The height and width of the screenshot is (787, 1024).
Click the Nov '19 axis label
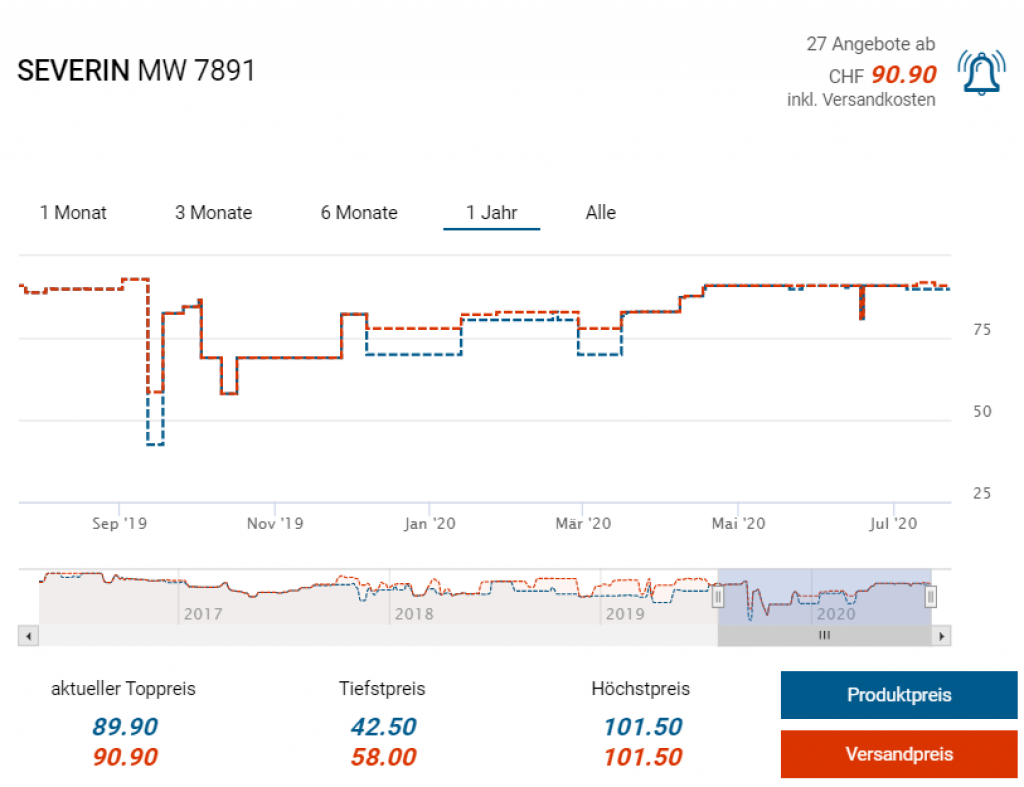275,523
